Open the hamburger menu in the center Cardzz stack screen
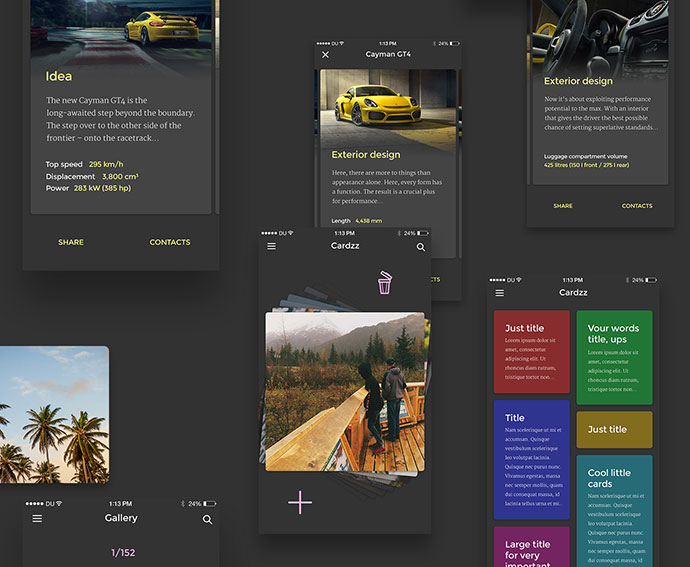The image size is (690, 567). point(272,247)
